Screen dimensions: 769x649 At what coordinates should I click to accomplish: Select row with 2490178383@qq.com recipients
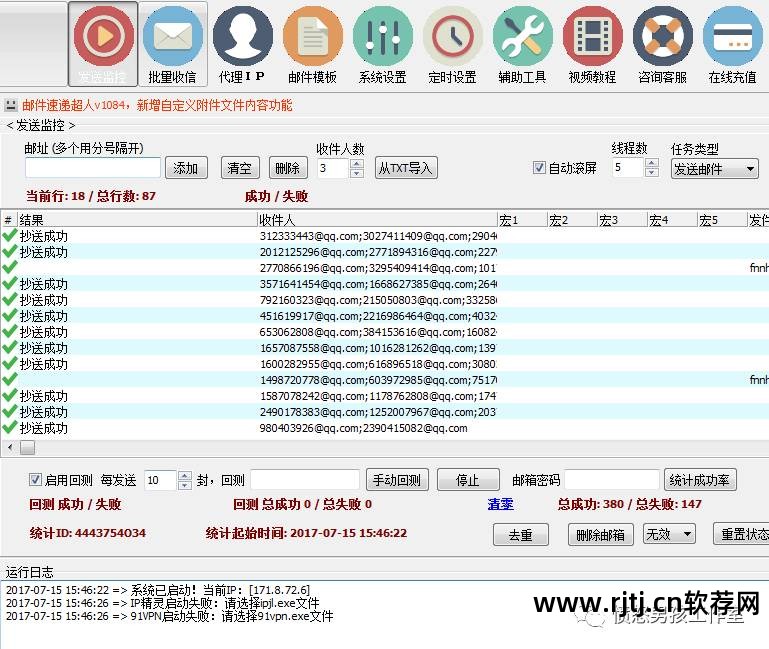click(x=384, y=412)
